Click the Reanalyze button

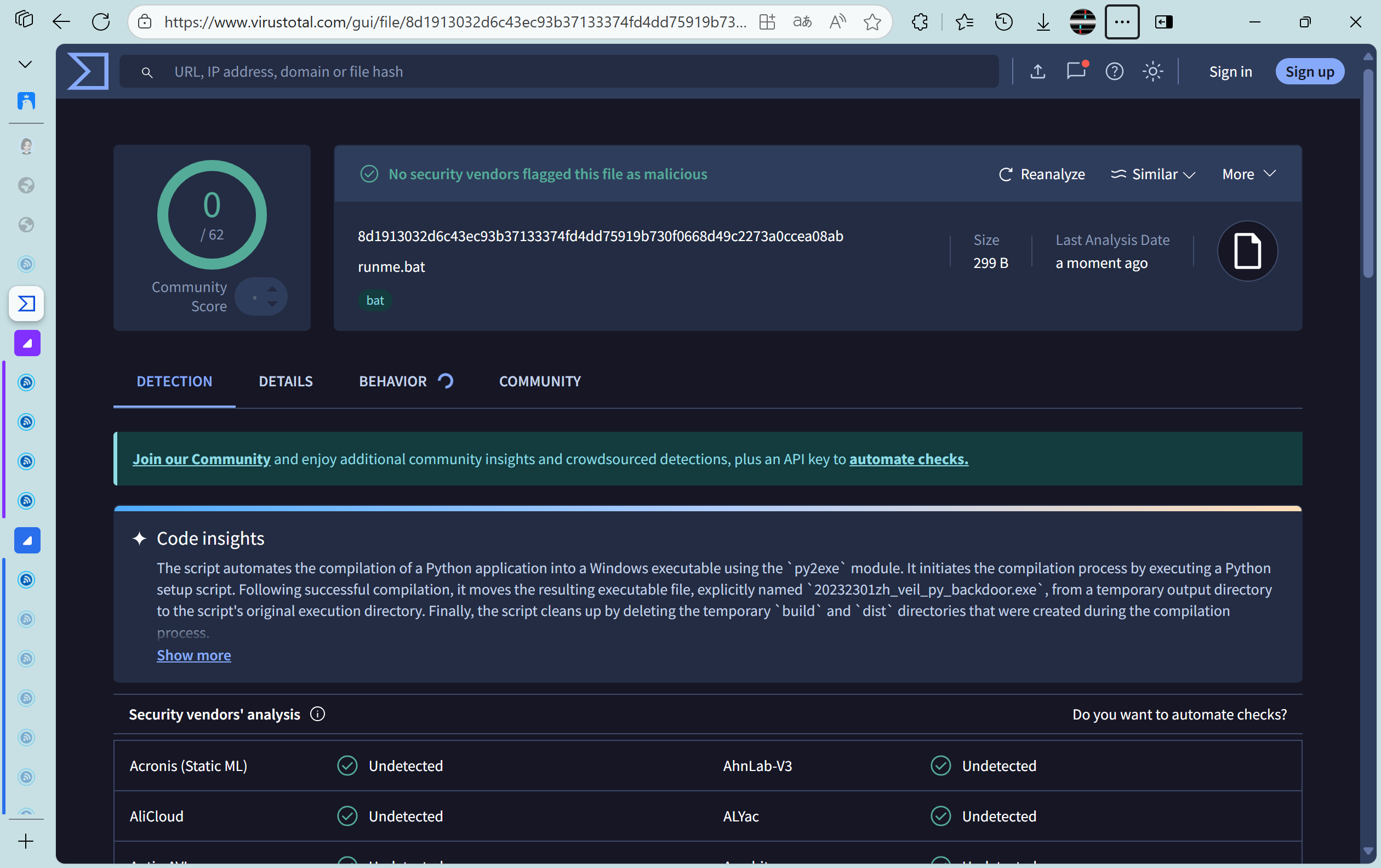(1042, 174)
